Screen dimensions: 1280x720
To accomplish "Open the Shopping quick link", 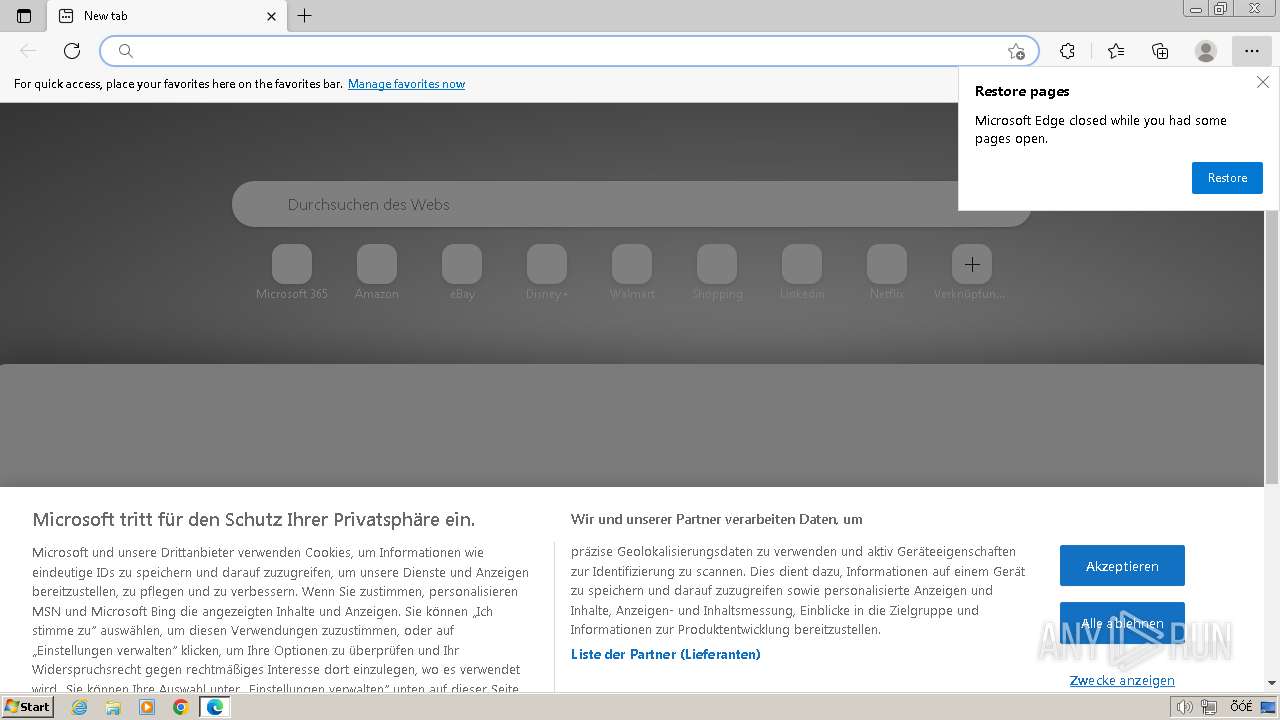I will pyautogui.click(x=717, y=272).
